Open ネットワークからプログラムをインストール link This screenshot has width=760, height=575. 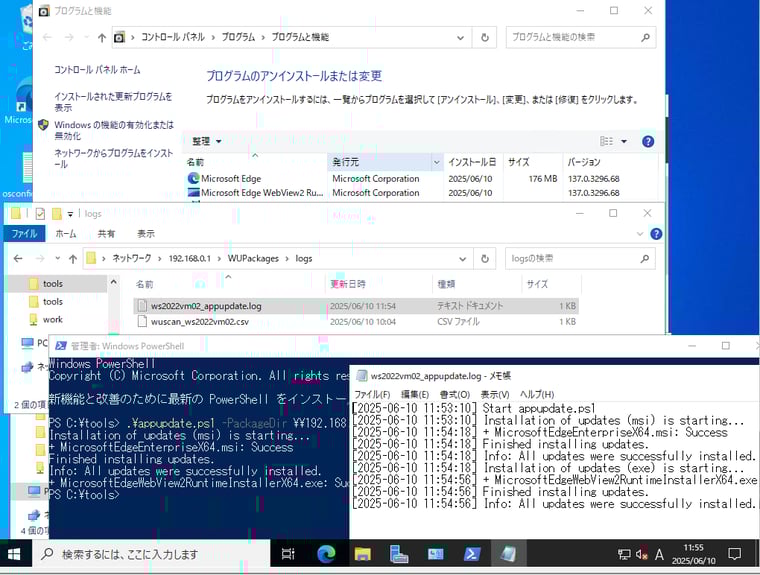(113, 158)
